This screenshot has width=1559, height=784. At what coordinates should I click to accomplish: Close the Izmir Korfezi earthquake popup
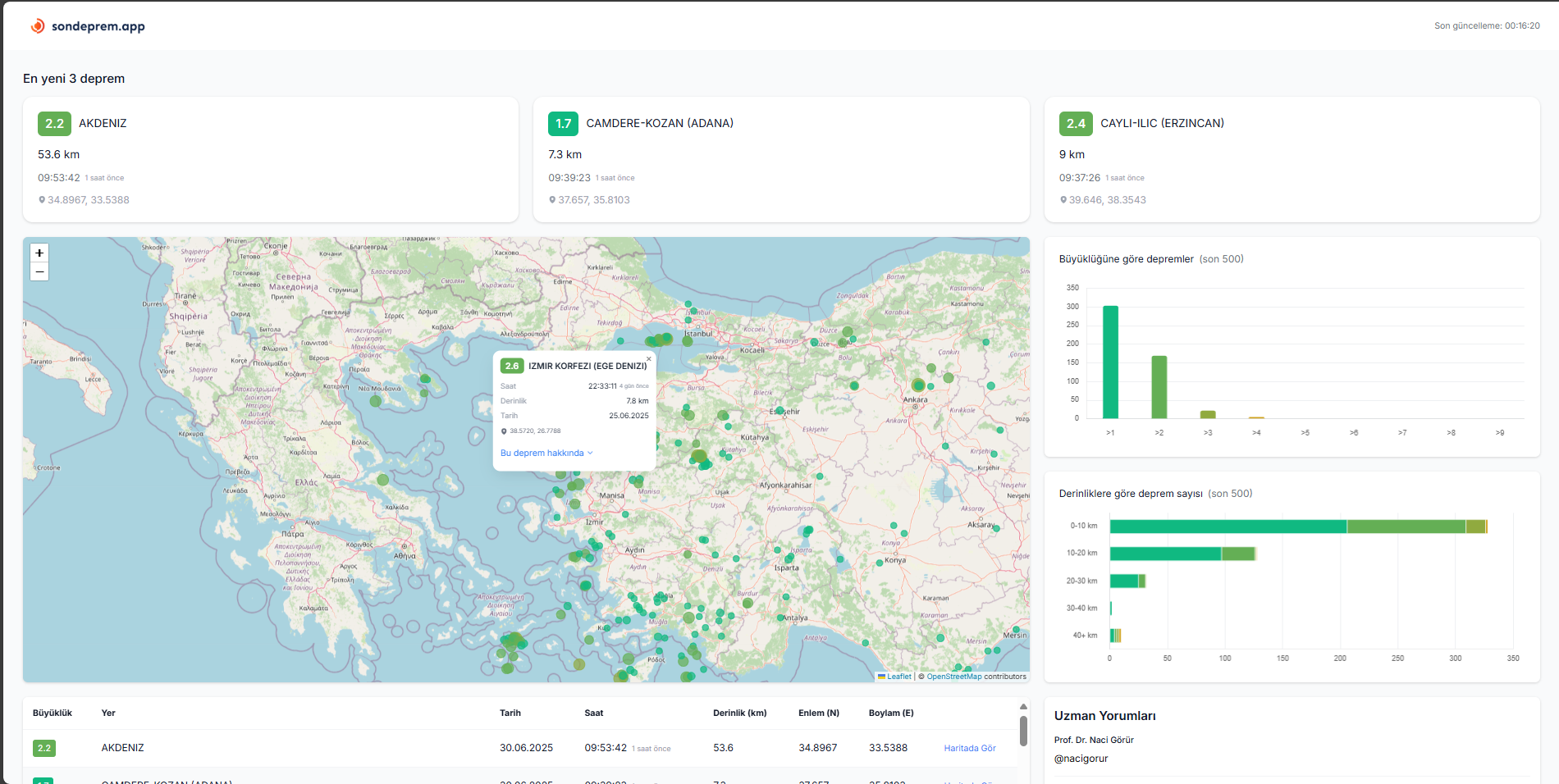click(x=648, y=359)
